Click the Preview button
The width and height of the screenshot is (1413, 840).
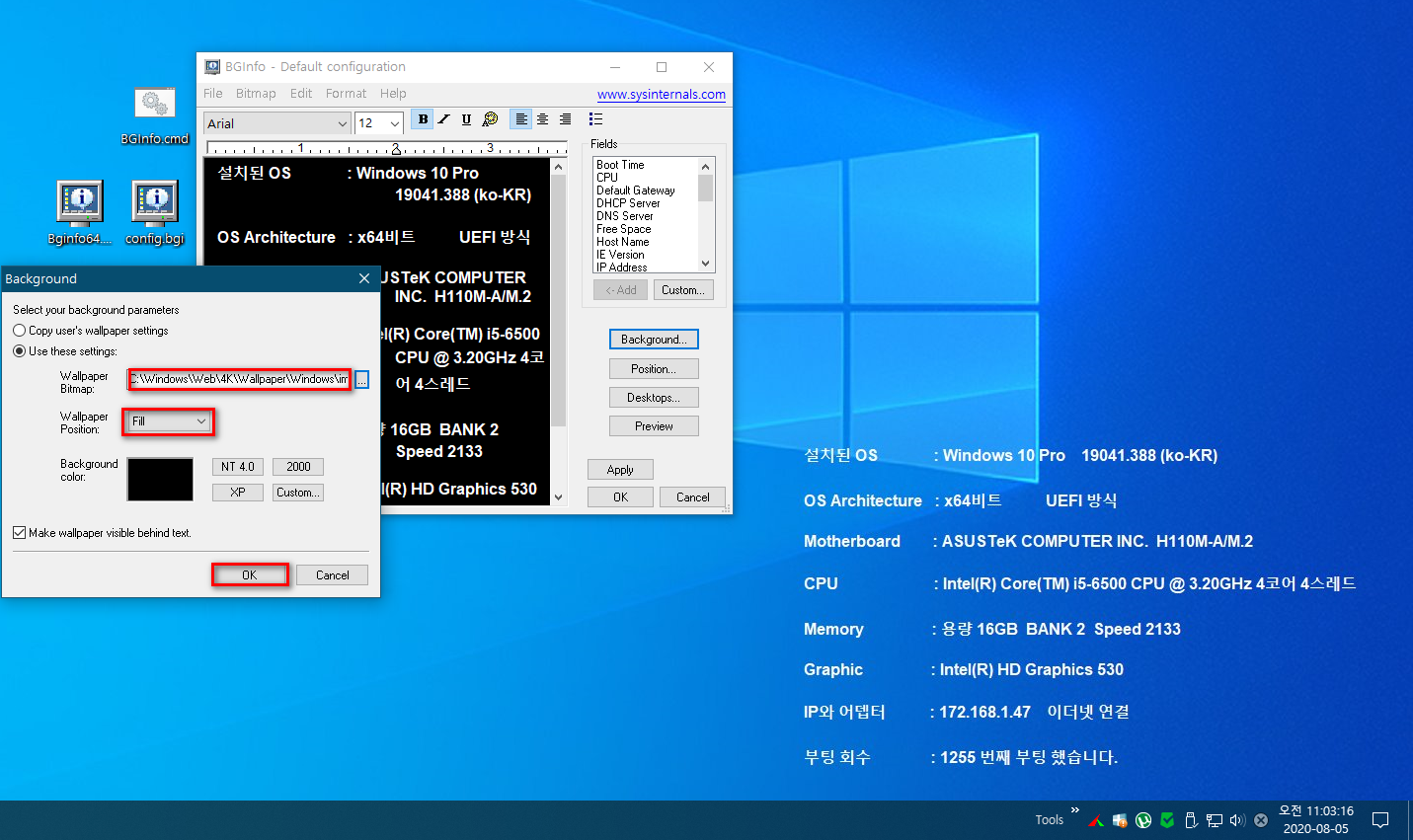(x=654, y=426)
